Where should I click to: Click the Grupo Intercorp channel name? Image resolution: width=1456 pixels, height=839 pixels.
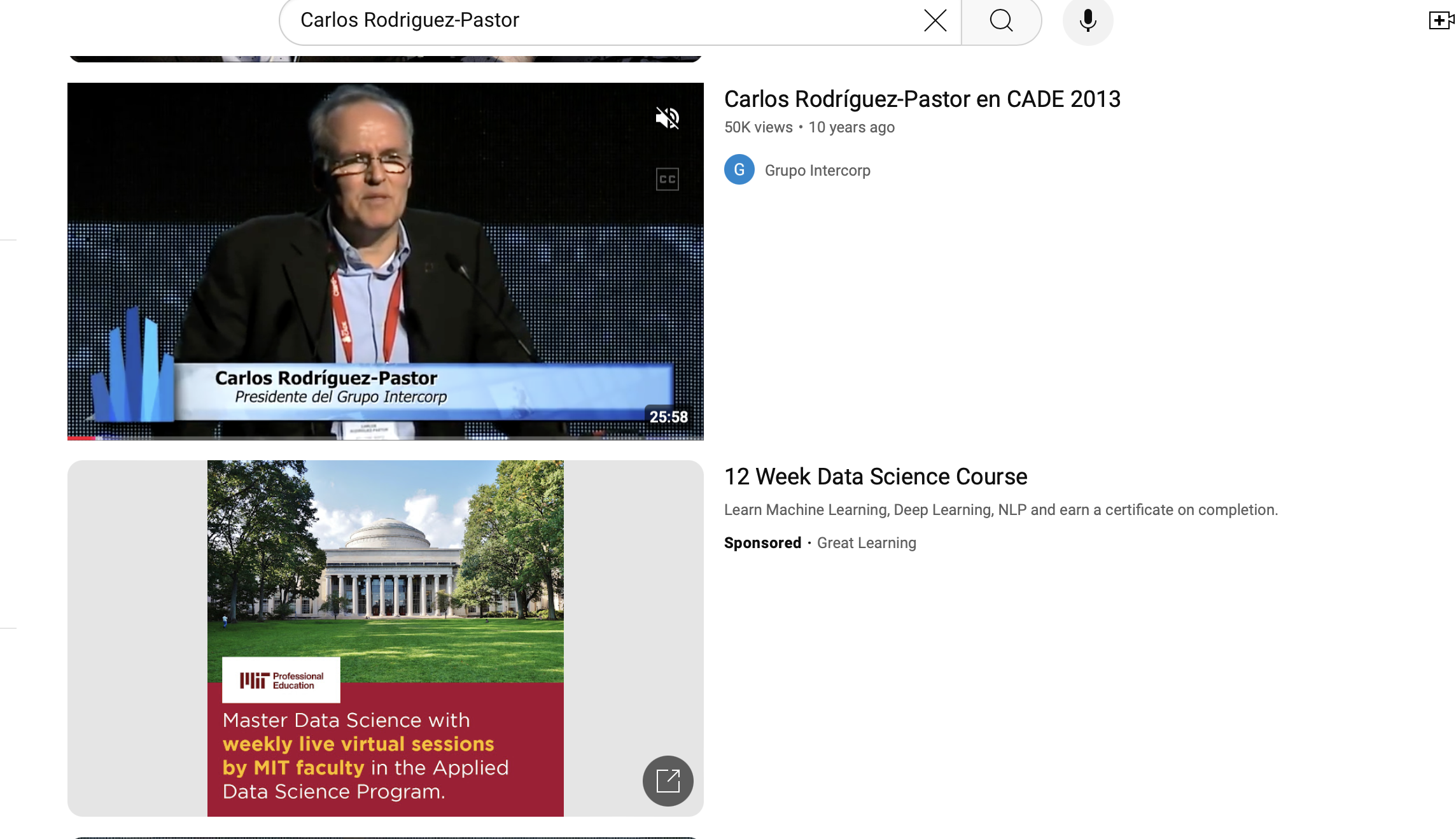coord(817,171)
